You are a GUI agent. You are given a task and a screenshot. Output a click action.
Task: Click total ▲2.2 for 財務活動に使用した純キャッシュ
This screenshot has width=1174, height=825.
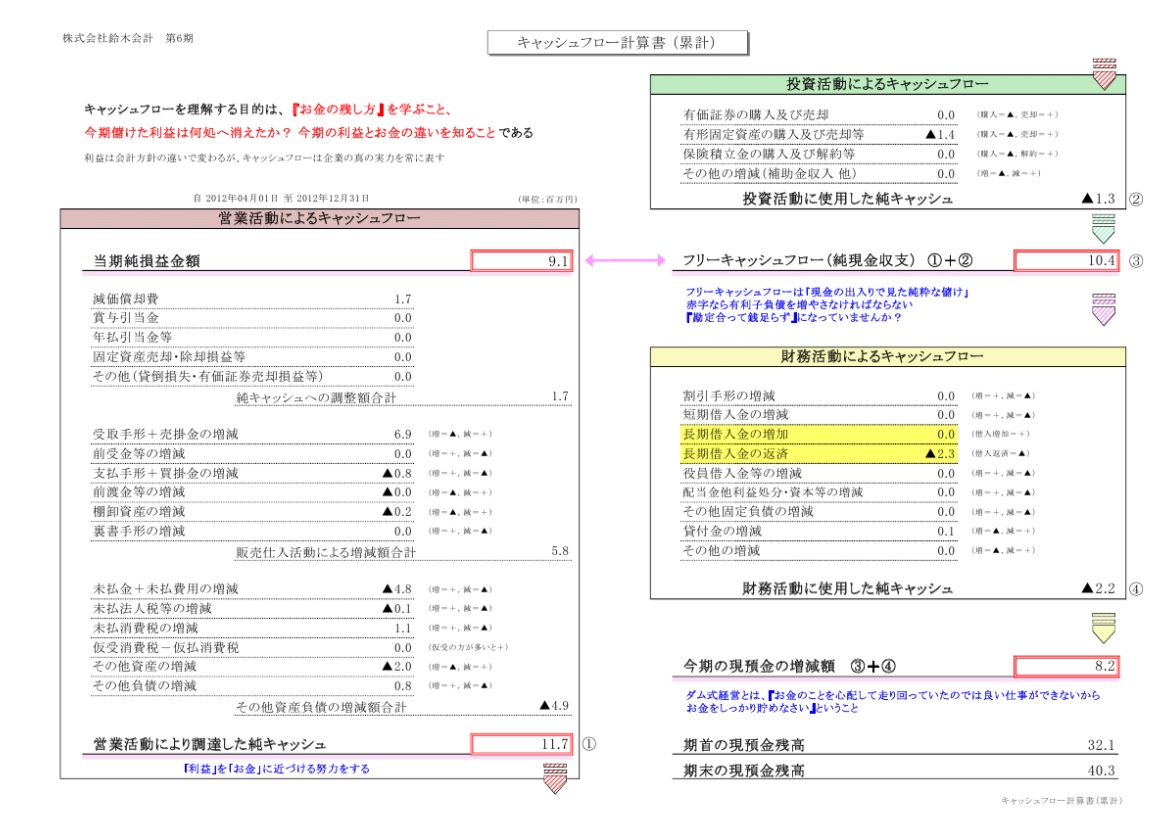coord(1099,588)
